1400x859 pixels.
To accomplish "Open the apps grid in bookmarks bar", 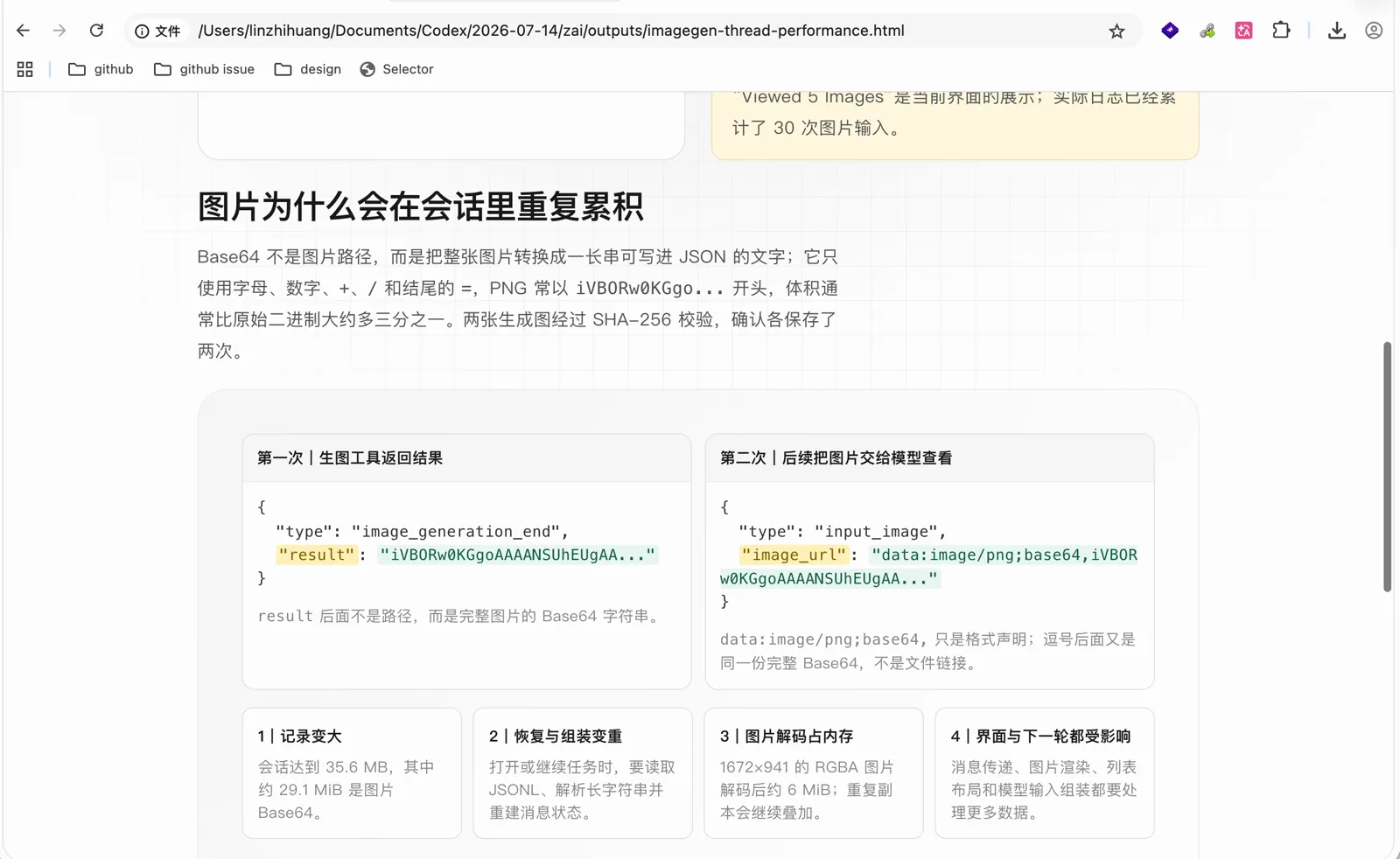I will pos(24,69).
